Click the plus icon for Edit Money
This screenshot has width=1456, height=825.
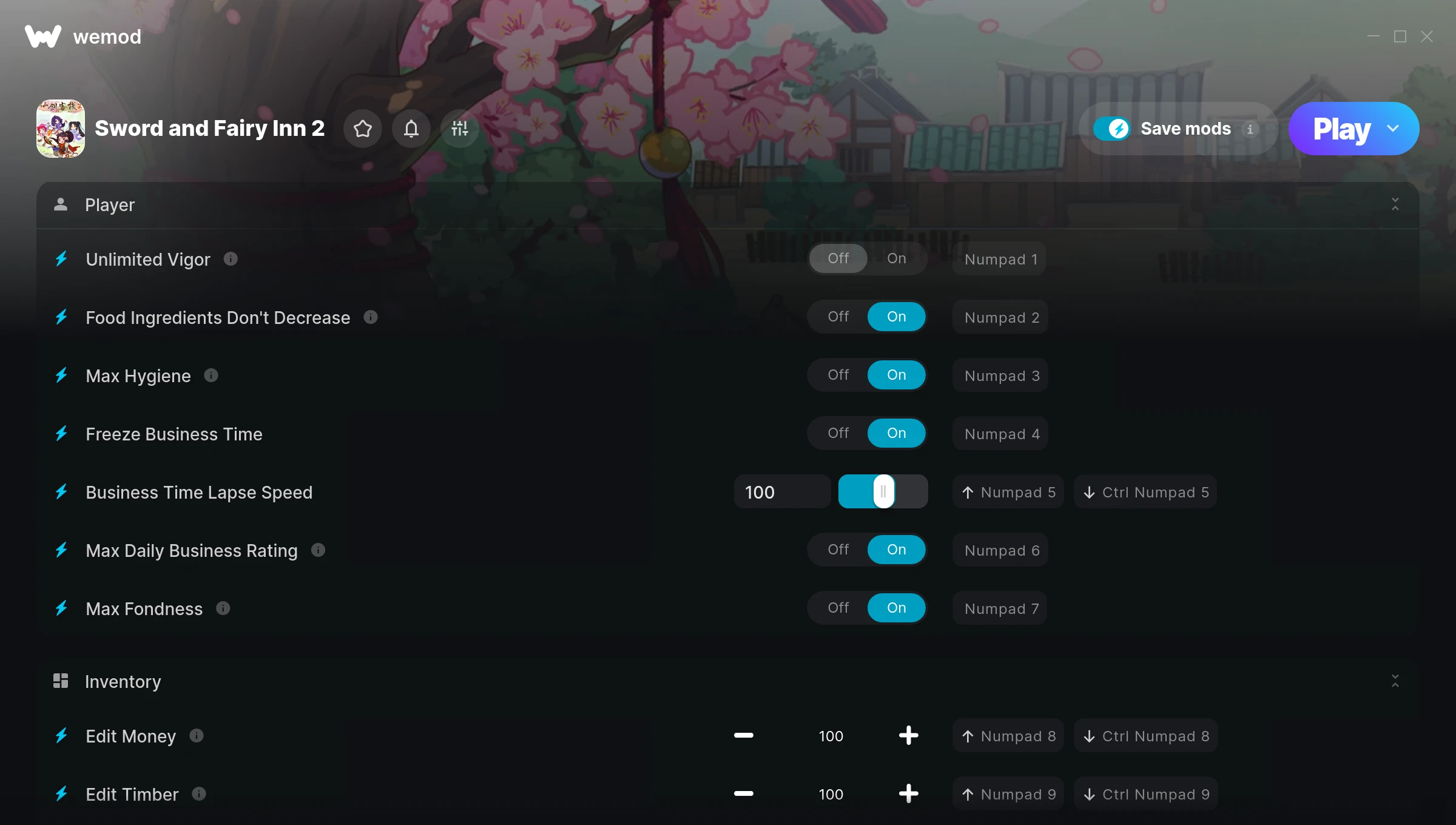908,736
